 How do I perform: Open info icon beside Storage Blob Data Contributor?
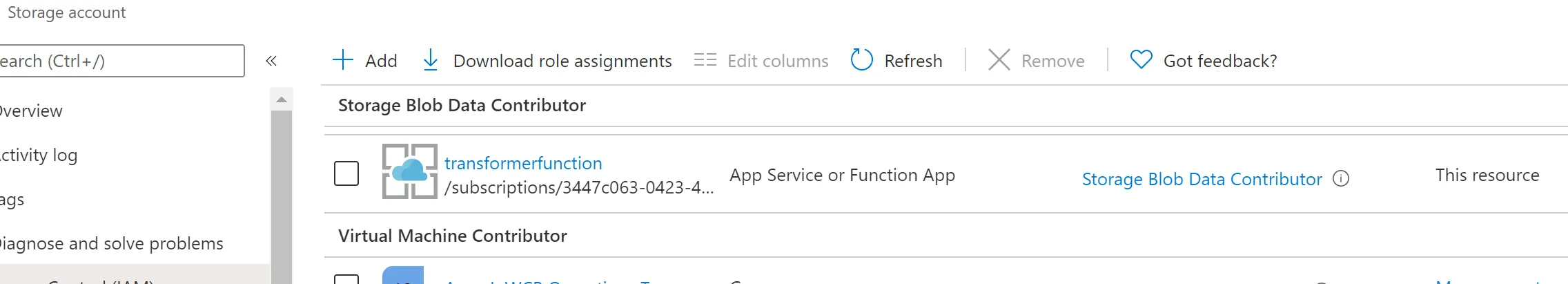(x=1341, y=179)
